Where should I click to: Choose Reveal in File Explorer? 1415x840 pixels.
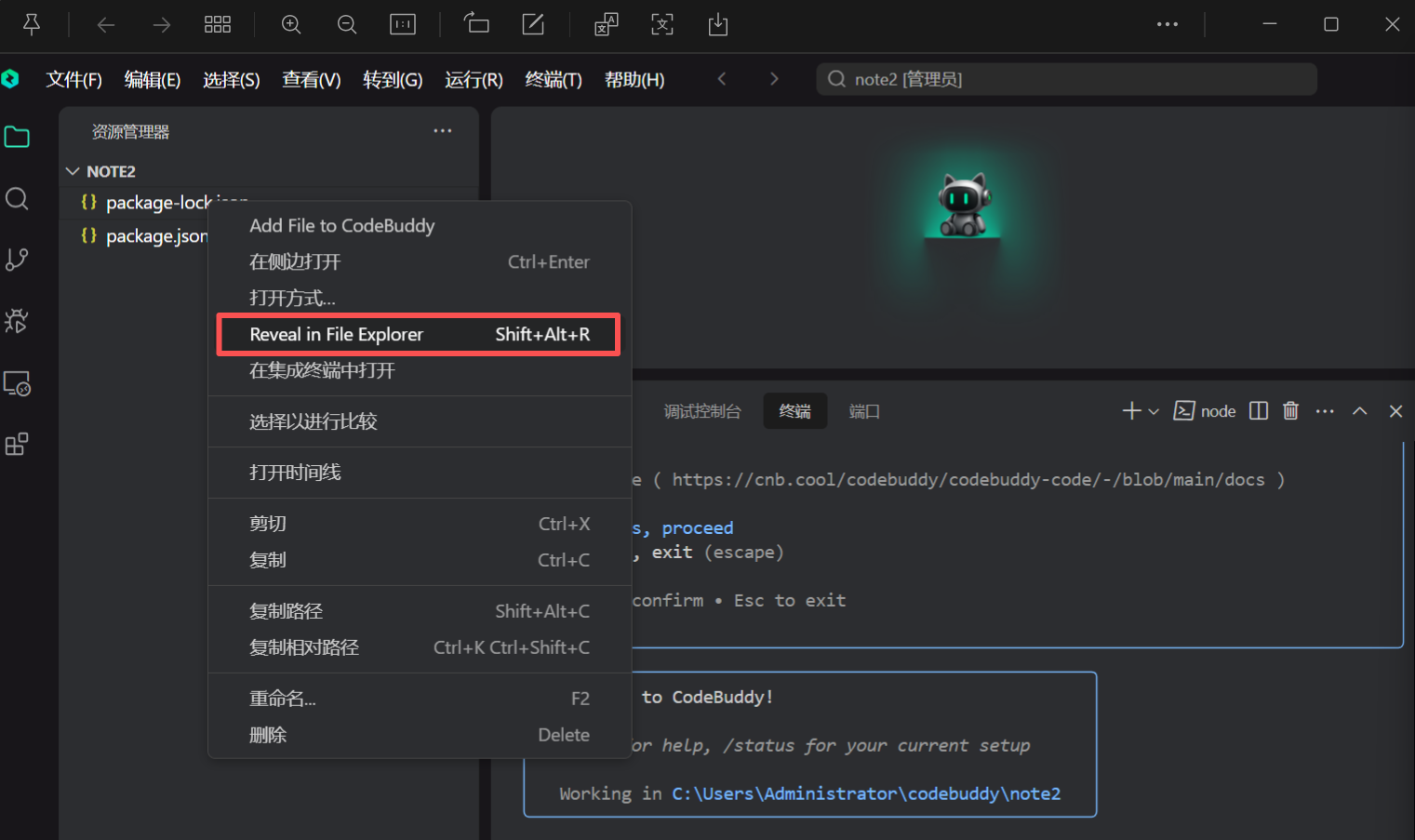[x=420, y=335]
